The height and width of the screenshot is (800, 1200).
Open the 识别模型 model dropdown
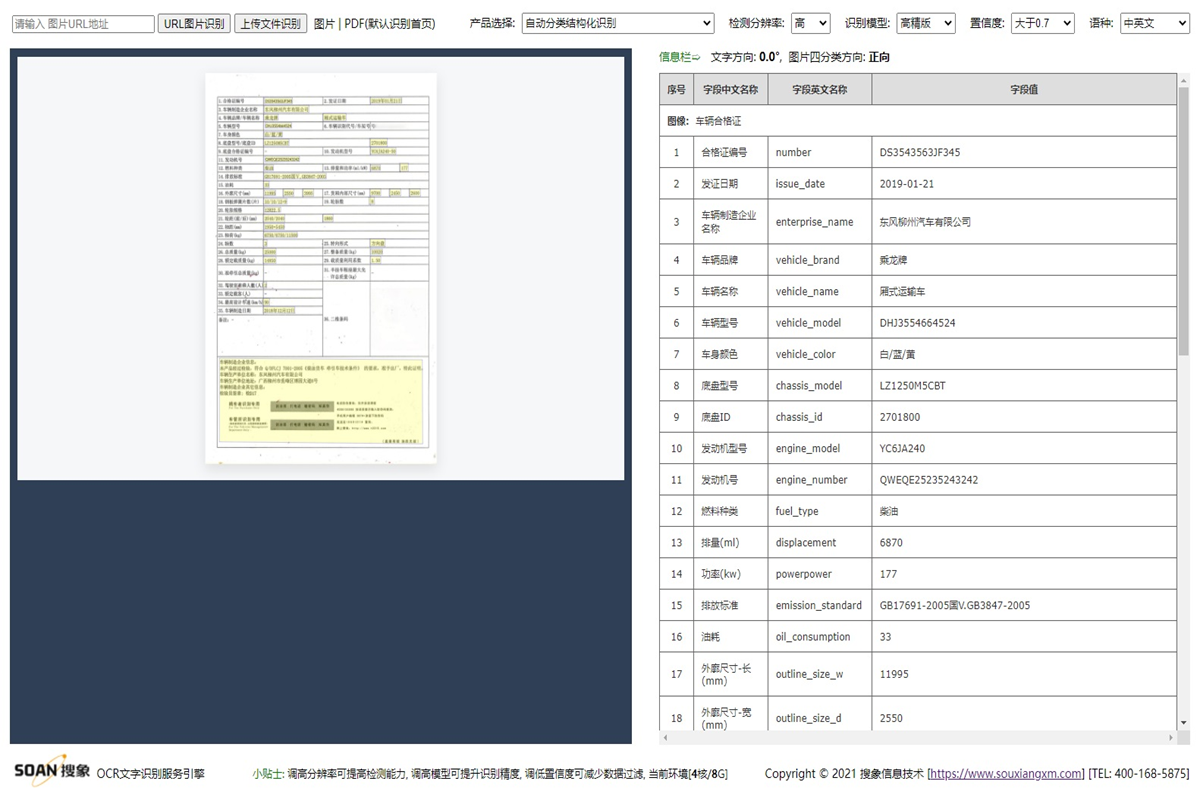924,23
